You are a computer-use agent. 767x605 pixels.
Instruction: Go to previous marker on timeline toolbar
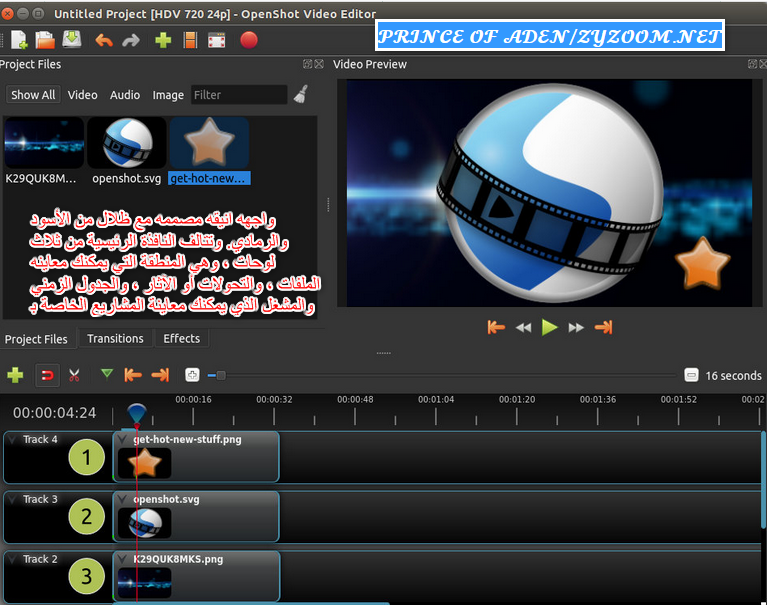click(133, 375)
